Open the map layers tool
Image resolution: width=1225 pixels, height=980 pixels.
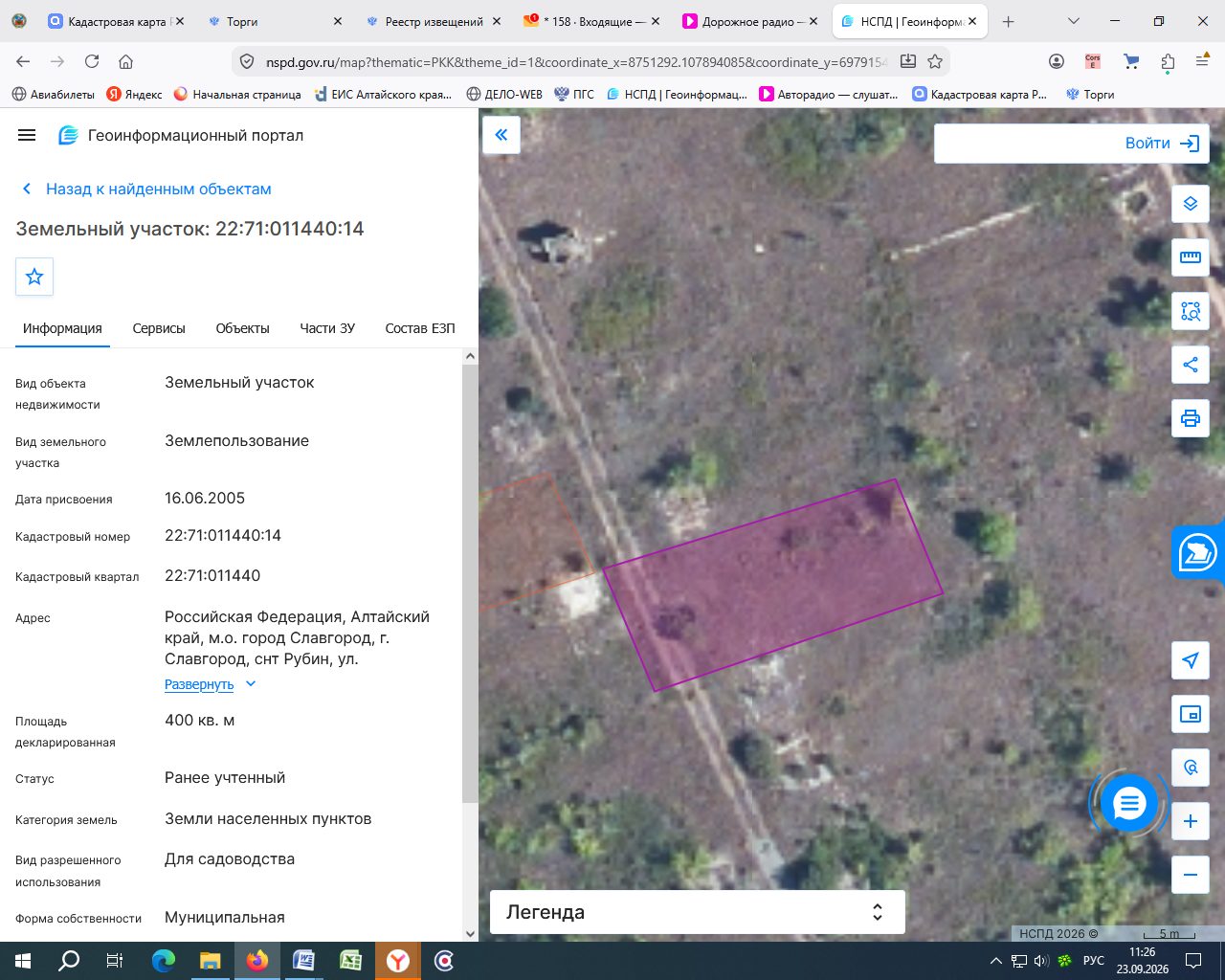point(1191,204)
